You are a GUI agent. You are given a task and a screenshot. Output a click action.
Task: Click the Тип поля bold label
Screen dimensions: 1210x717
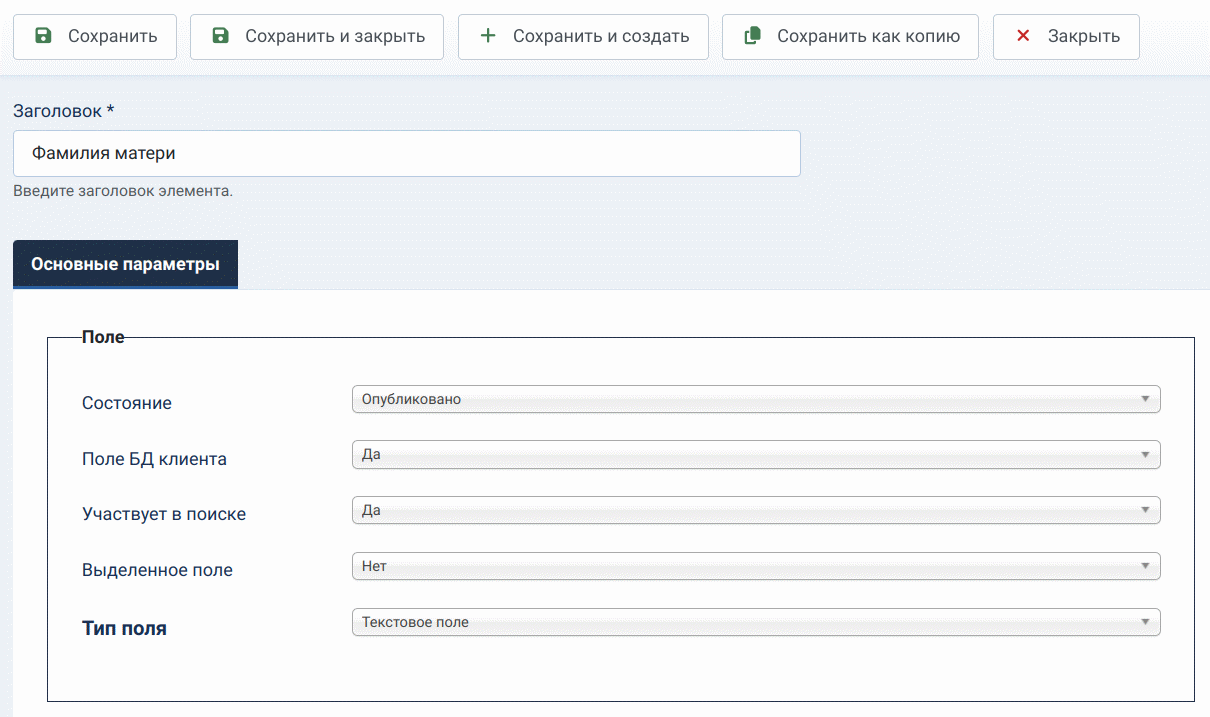[x=124, y=629]
